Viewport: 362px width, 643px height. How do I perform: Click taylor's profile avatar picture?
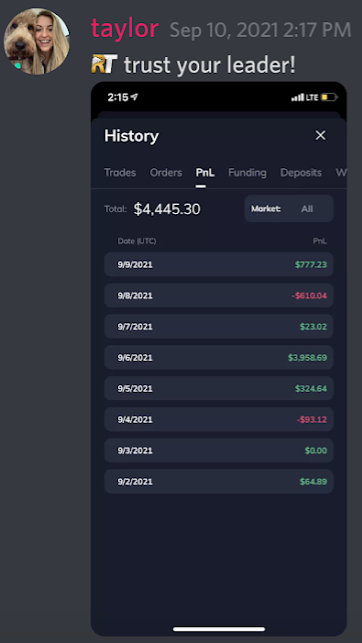tap(37, 41)
